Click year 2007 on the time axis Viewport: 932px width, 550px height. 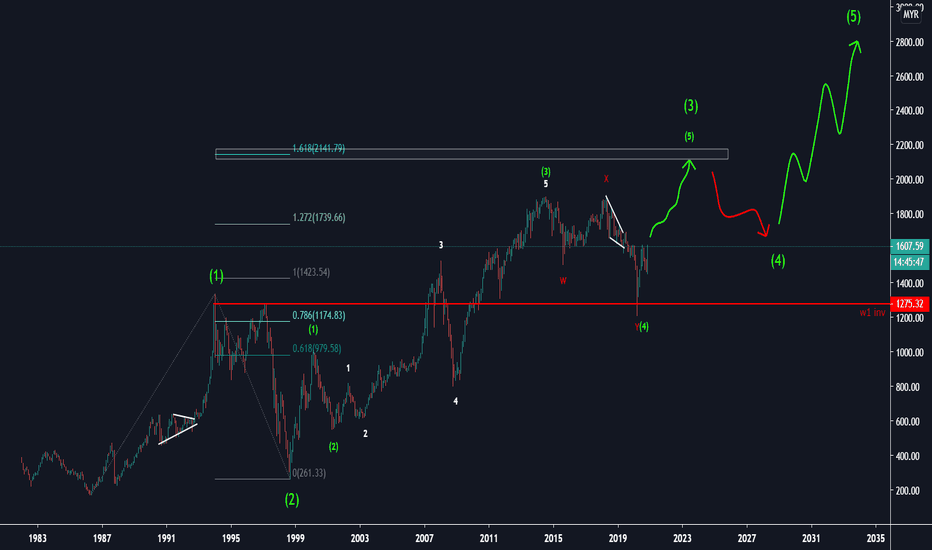point(424,538)
